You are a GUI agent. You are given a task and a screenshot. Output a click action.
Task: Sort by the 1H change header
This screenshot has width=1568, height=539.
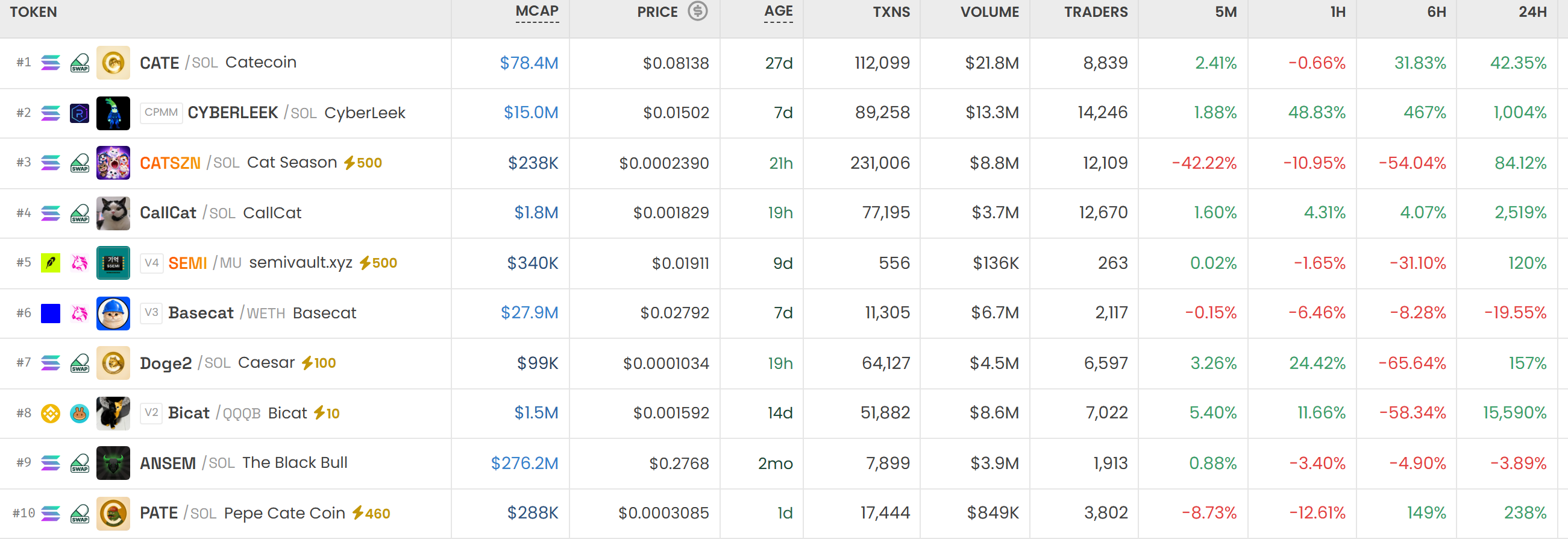coord(1338,11)
